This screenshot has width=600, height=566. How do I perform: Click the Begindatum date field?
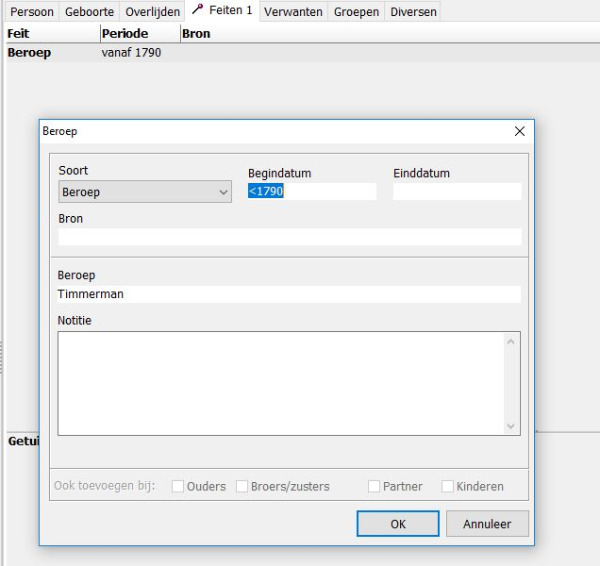(312, 191)
